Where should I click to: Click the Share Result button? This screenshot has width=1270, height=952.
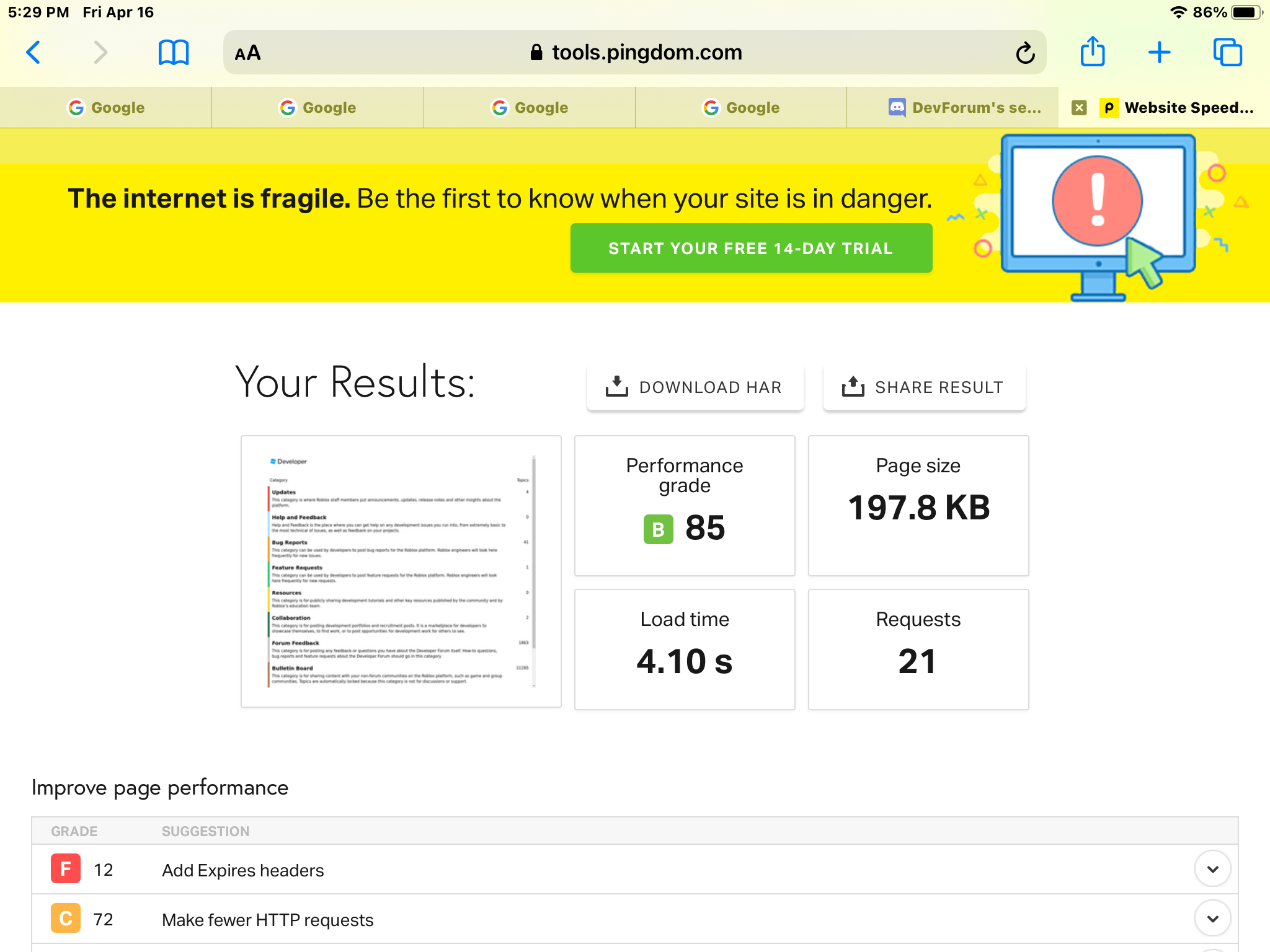tap(923, 387)
